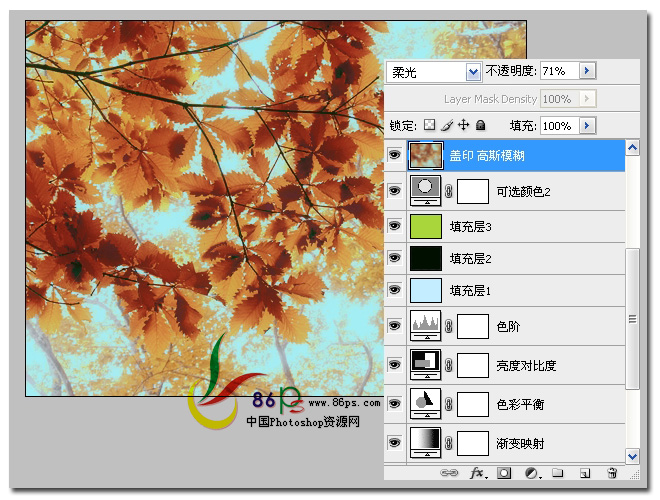Delete layer trash icon
The image size is (660, 500).
[612, 473]
